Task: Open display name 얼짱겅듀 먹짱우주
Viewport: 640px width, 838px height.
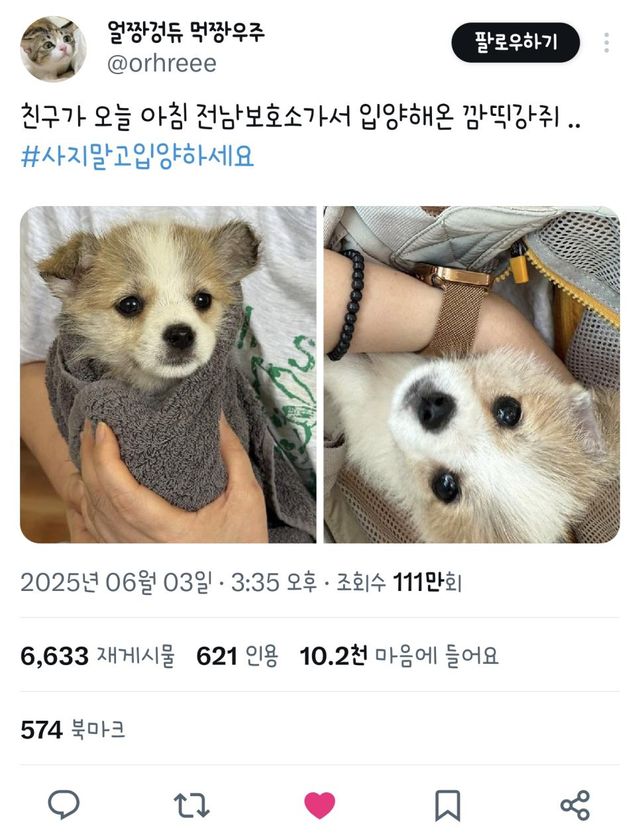Action: 186,32
